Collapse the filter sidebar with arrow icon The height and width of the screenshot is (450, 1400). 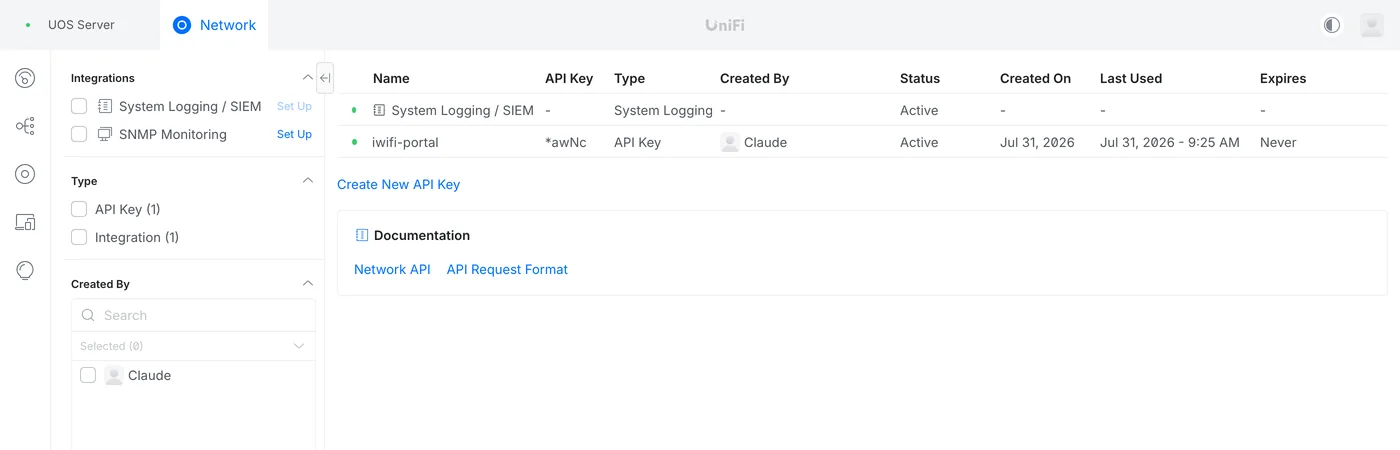(325, 78)
